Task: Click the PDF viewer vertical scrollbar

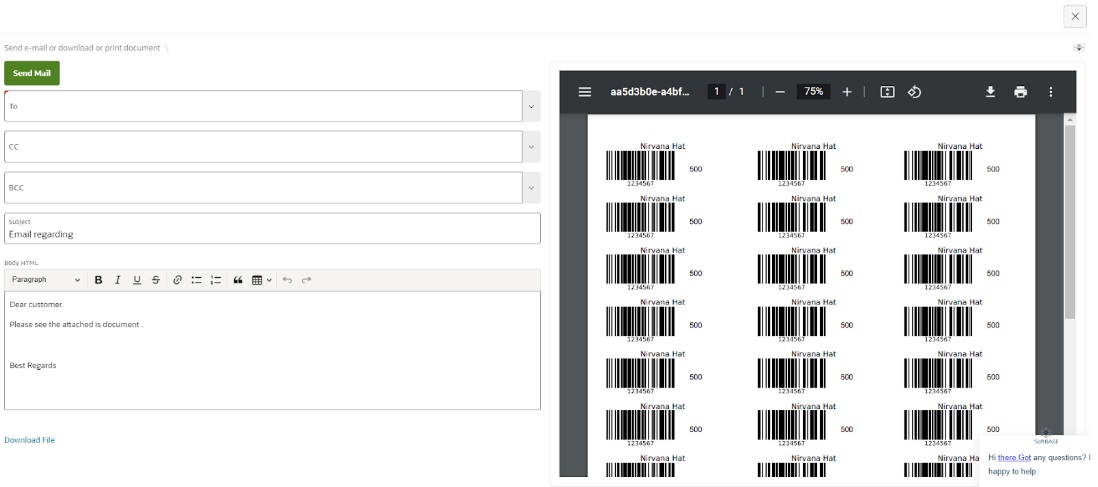Action: 1070,222
